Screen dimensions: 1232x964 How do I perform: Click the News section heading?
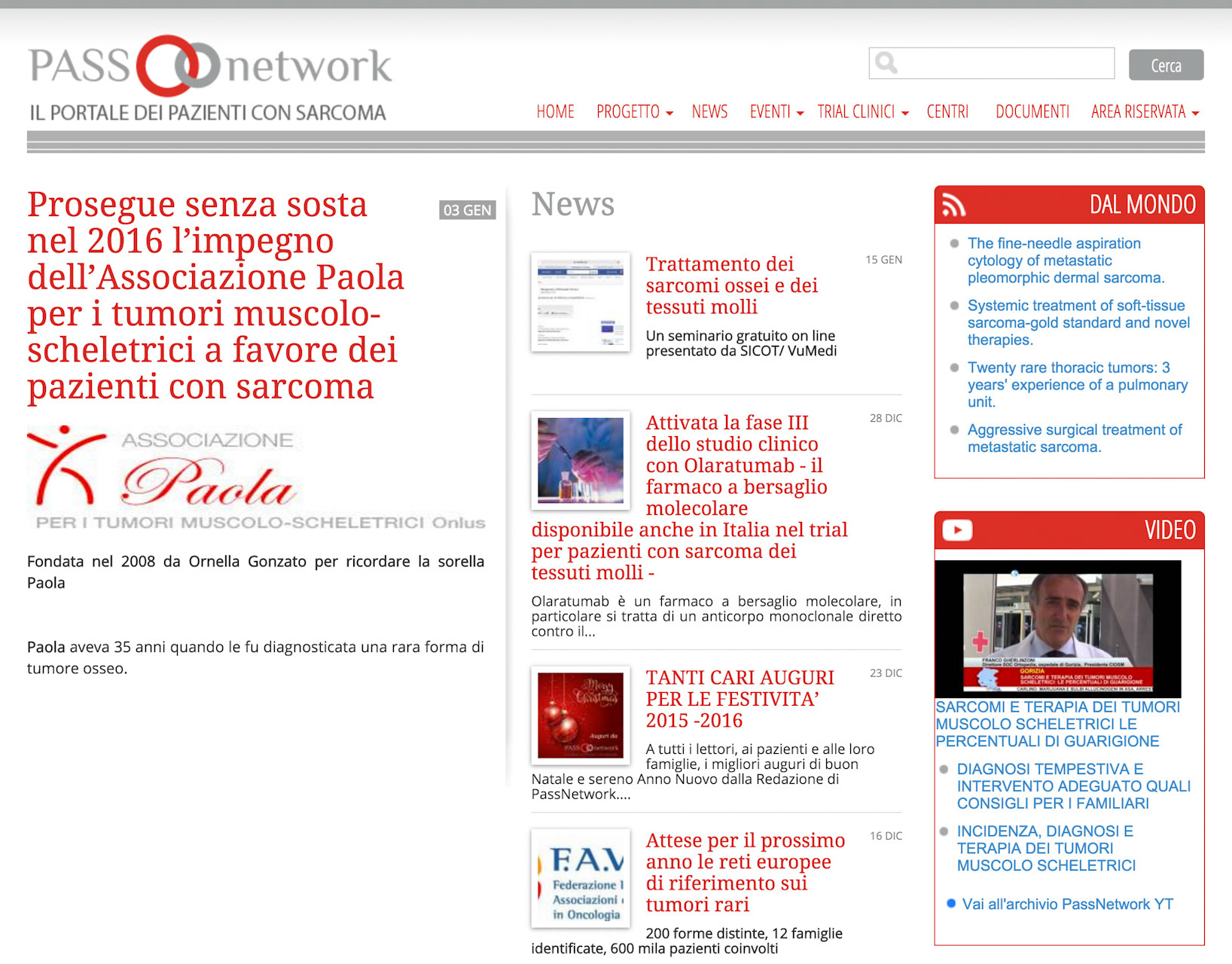573,204
